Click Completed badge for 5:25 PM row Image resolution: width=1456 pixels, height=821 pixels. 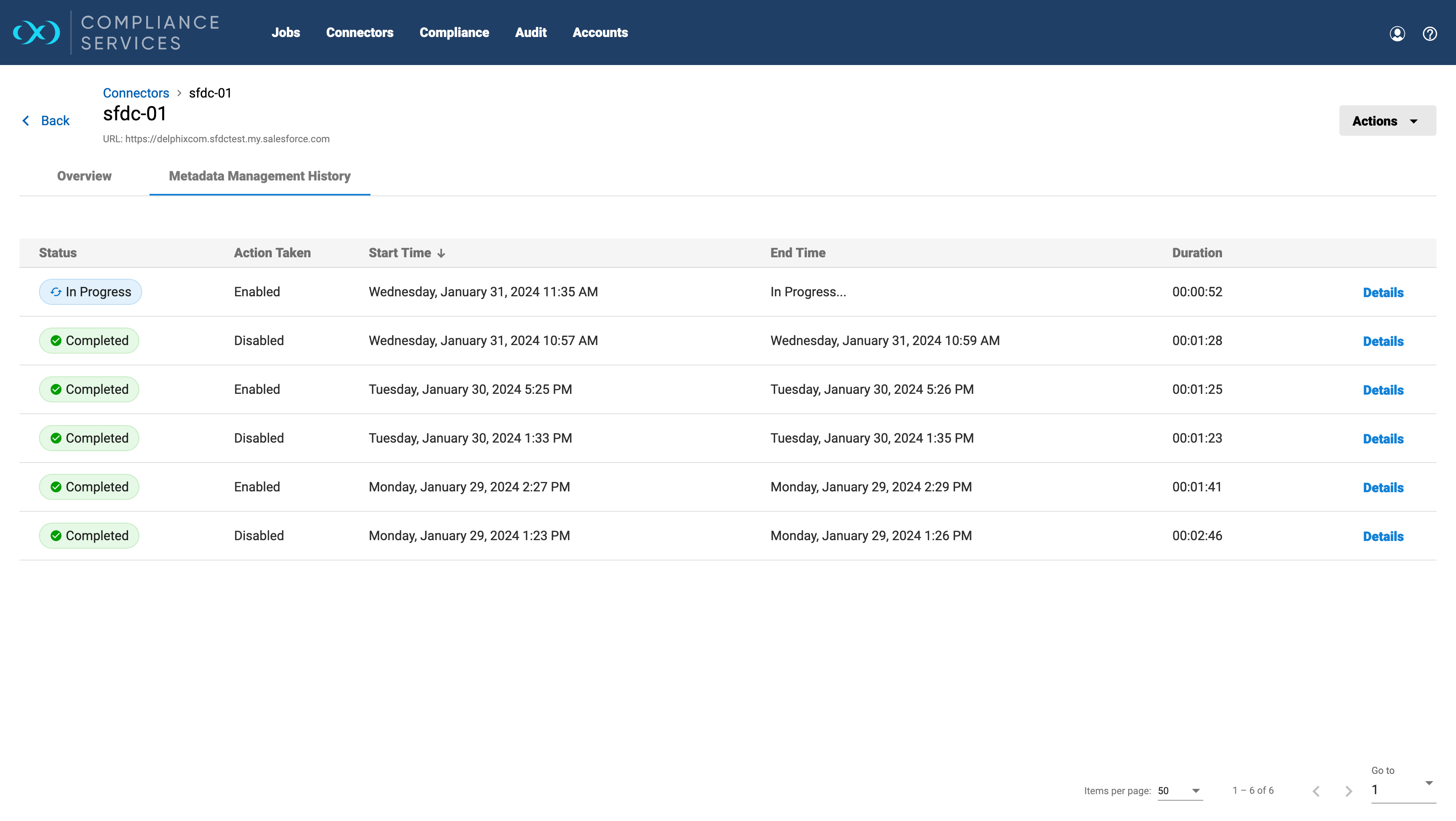coord(89,389)
